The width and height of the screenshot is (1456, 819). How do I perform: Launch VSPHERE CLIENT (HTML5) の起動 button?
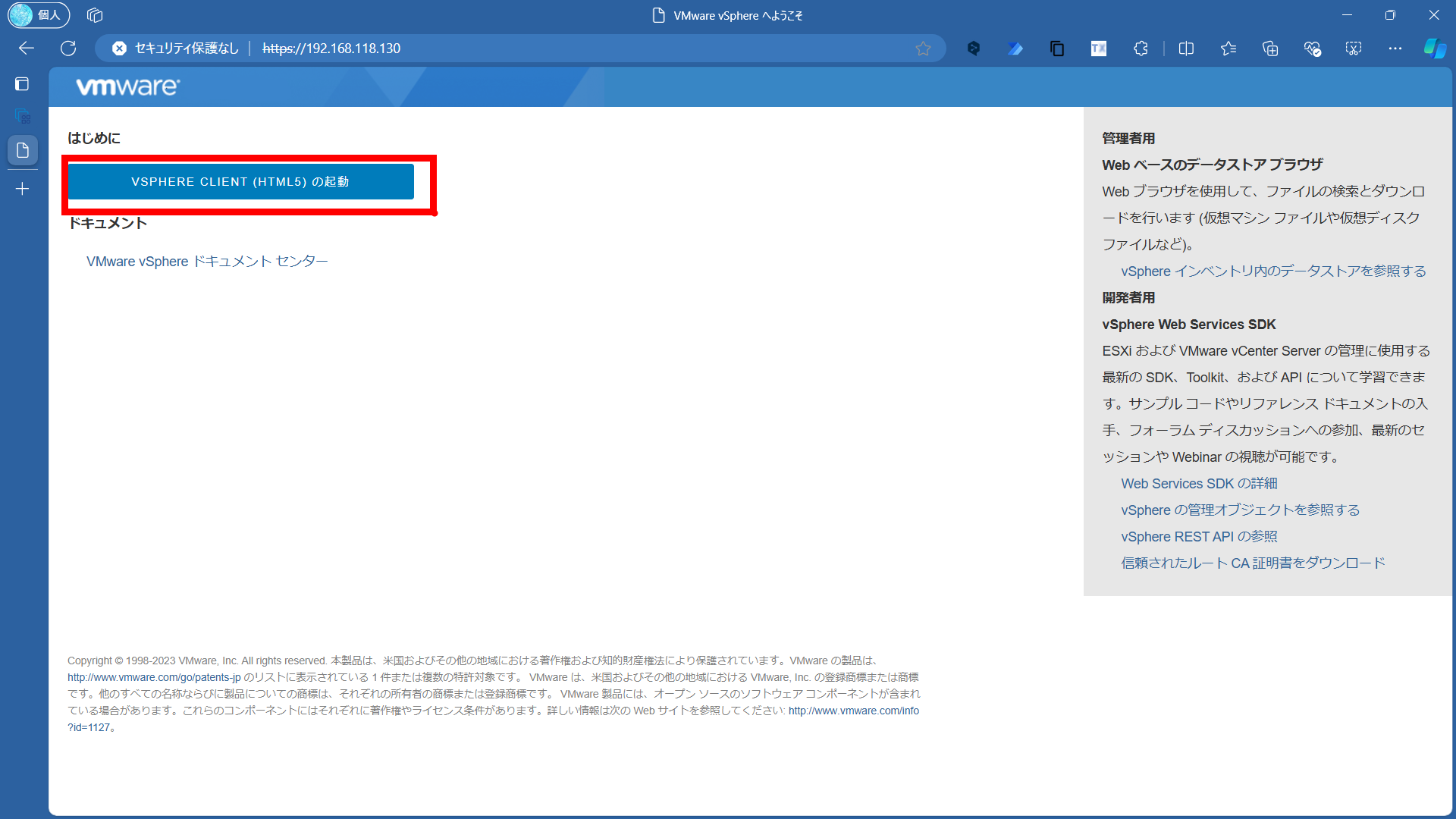240,182
